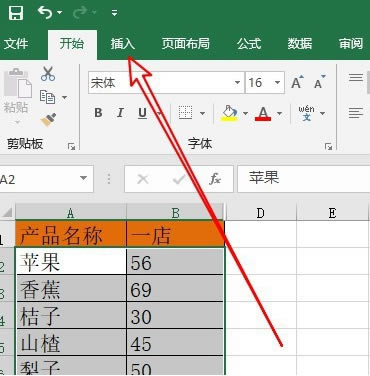
Task: Open the 剪贴板 dialog launcher
Action: [x=71, y=147]
